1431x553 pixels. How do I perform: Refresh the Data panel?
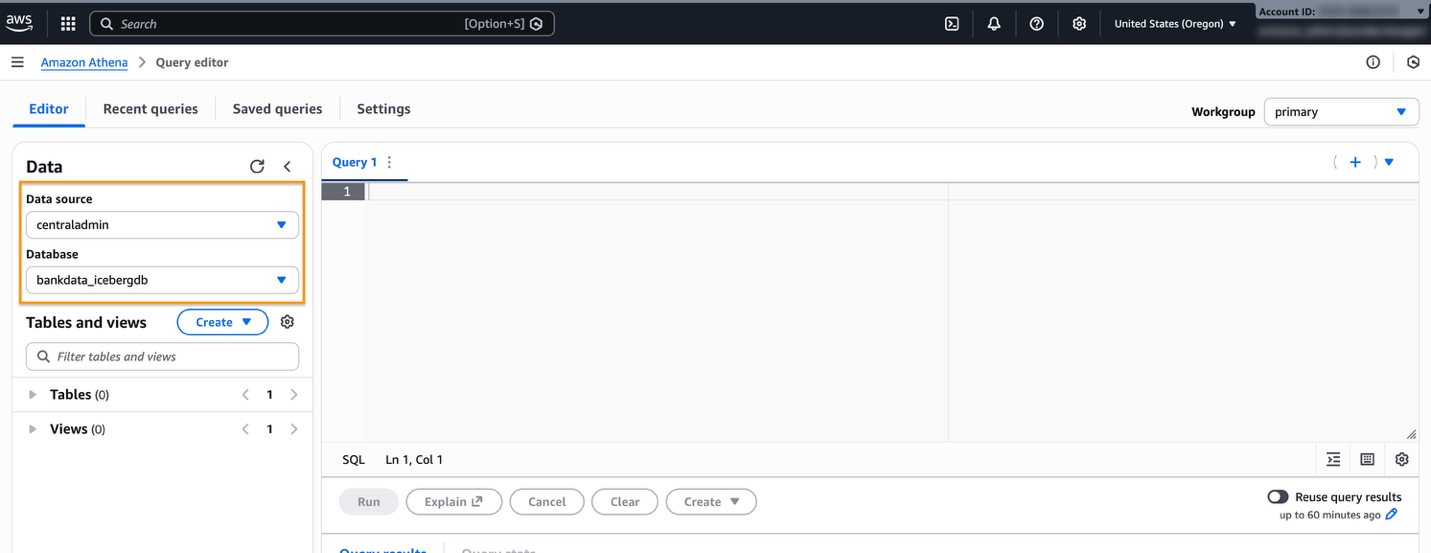257,167
